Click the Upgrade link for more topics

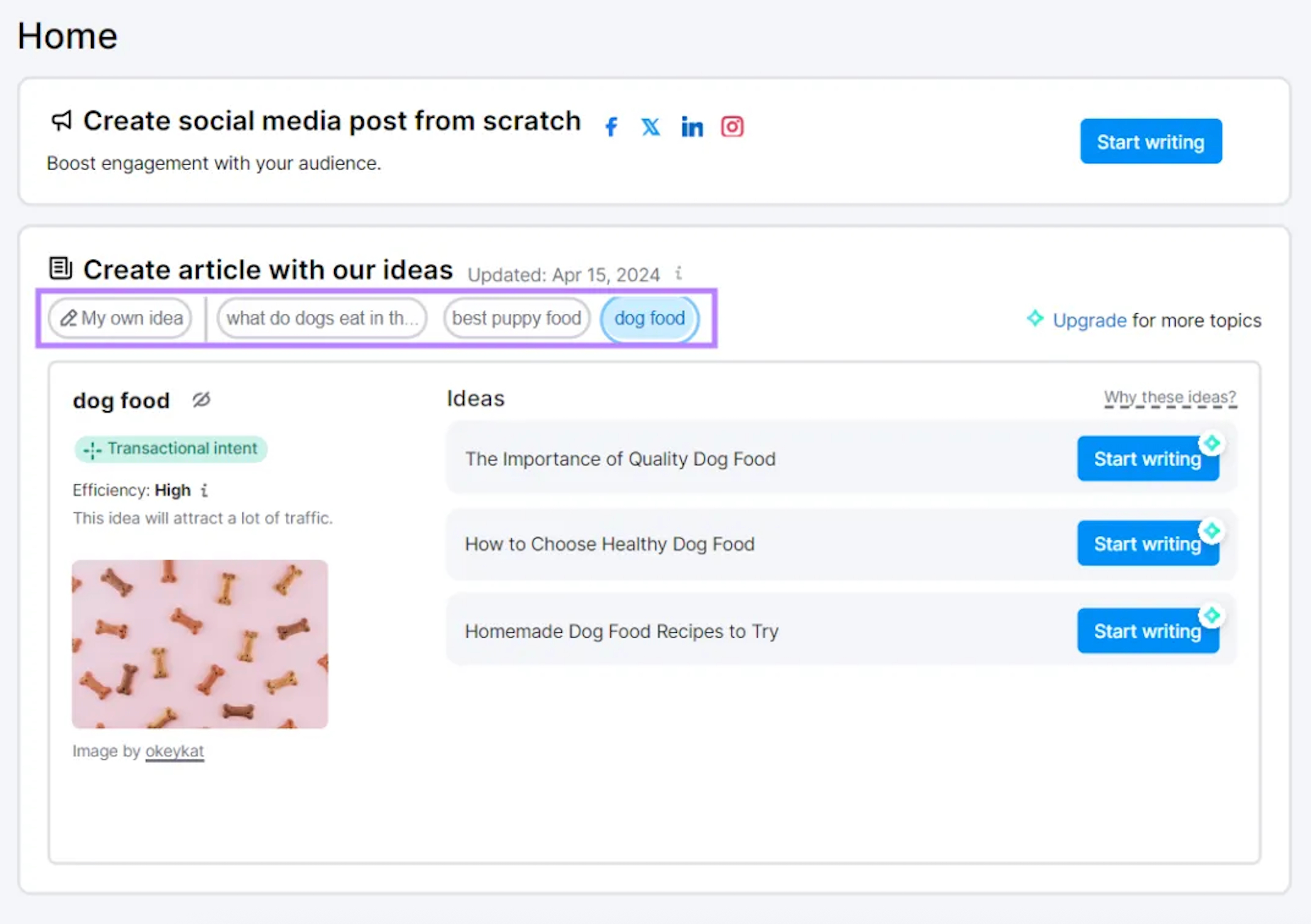[x=1089, y=320]
